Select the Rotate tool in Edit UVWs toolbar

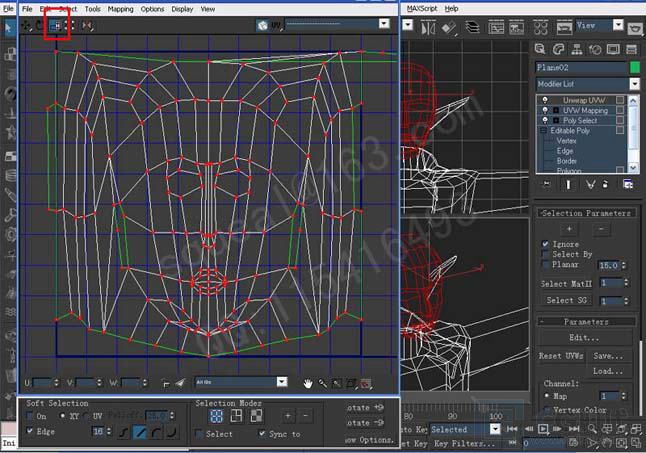pos(40,26)
